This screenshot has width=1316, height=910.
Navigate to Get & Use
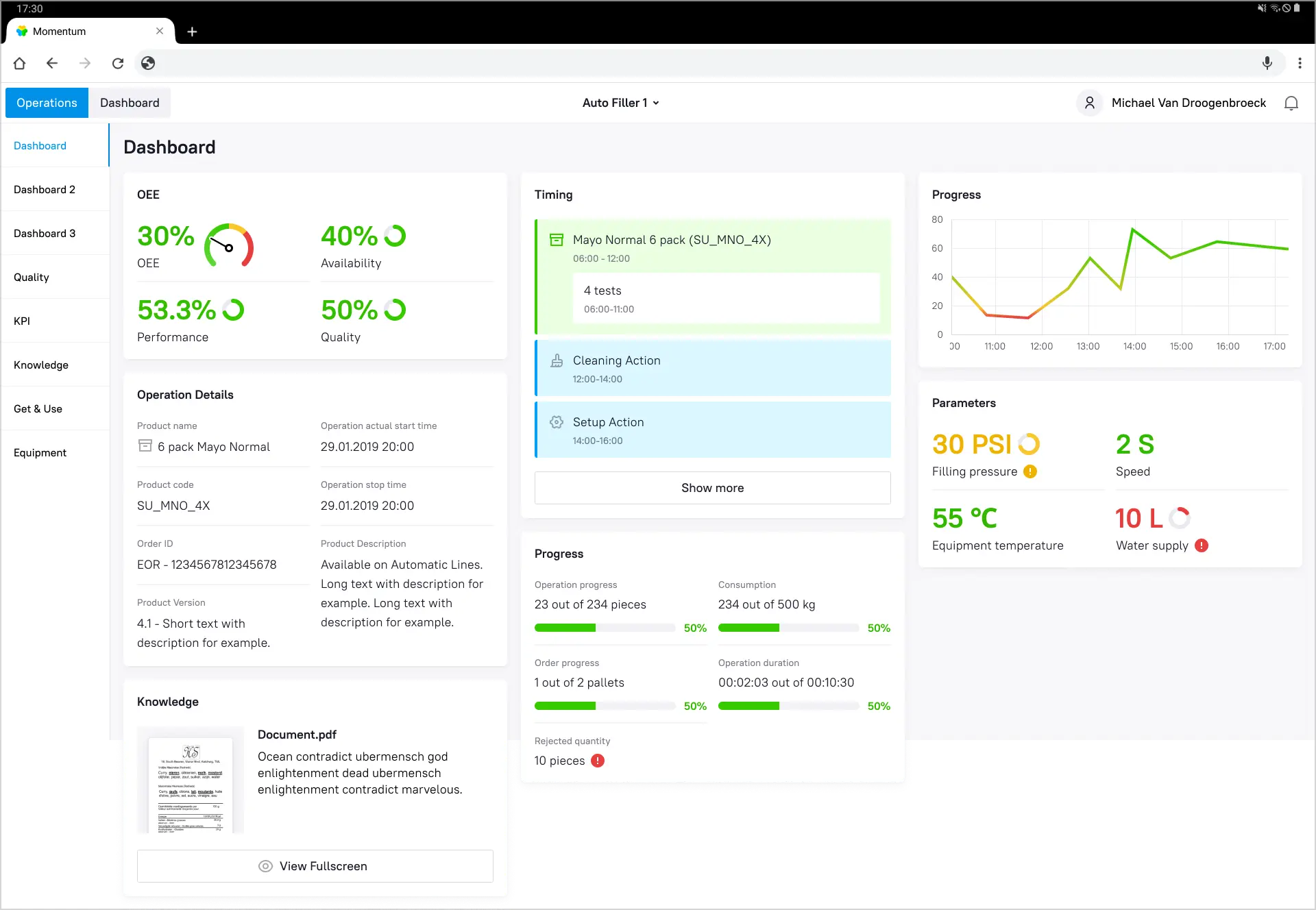(x=55, y=408)
